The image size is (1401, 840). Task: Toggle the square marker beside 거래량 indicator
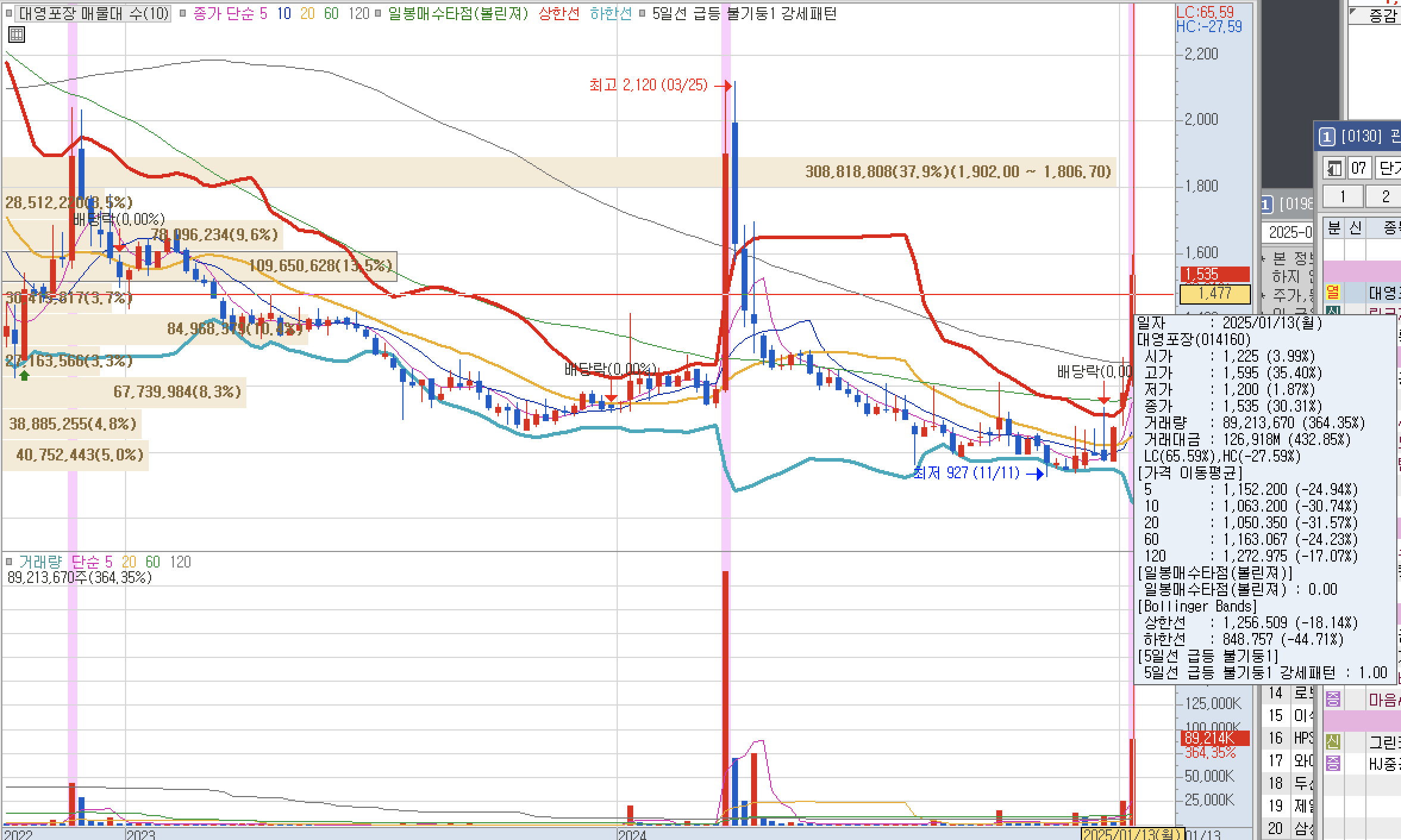[x=8, y=562]
